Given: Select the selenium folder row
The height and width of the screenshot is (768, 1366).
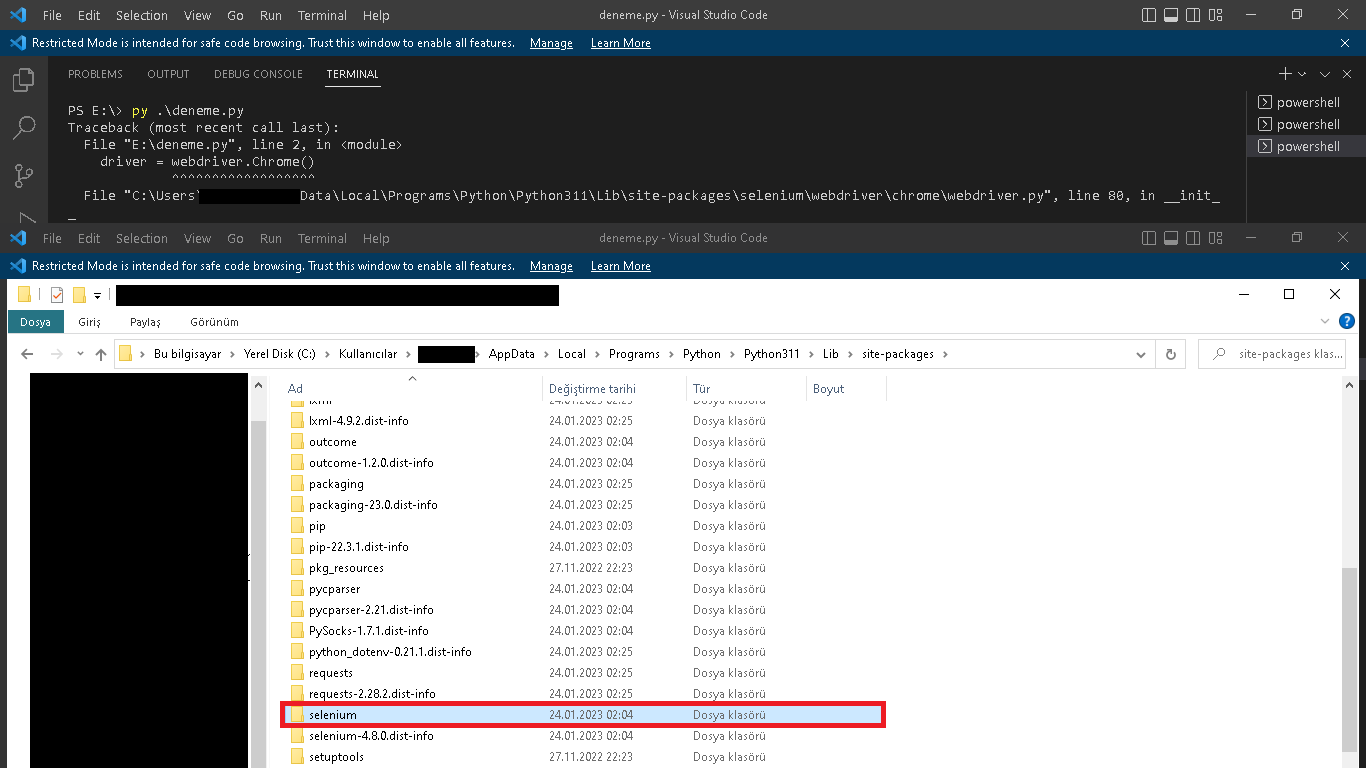Looking at the screenshot, I should click(x=582, y=715).
